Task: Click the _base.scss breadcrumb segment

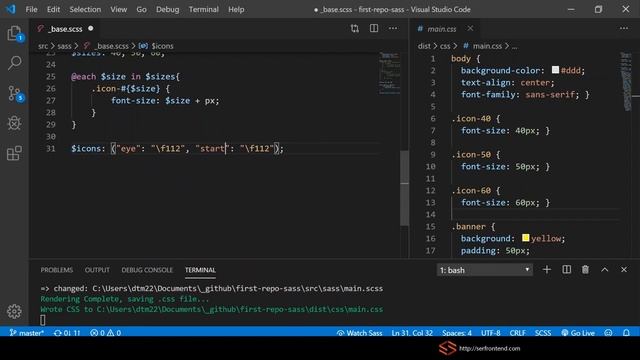Action: tap(111, 46)
